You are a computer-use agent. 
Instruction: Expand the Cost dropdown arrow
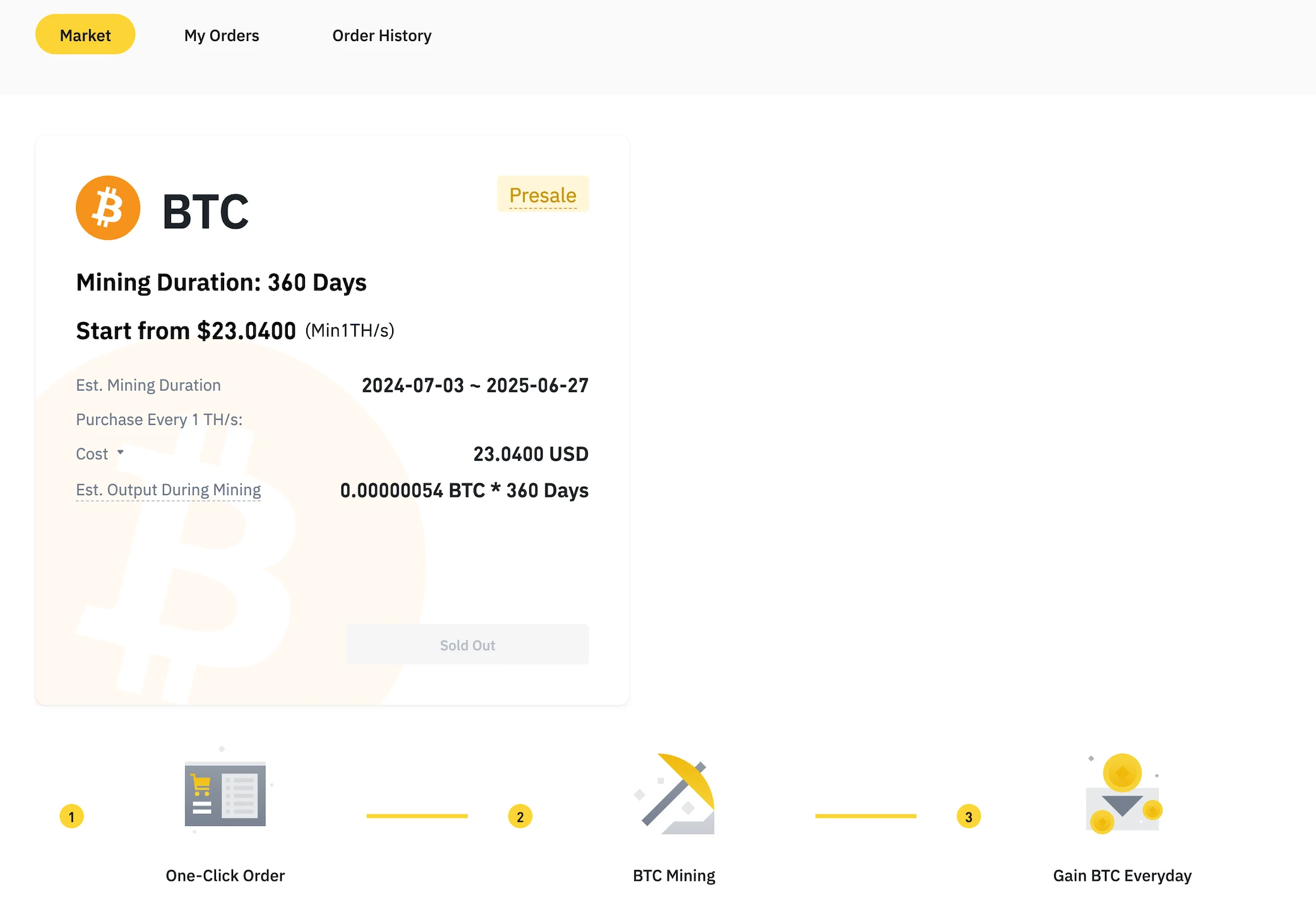coord(120,453)
